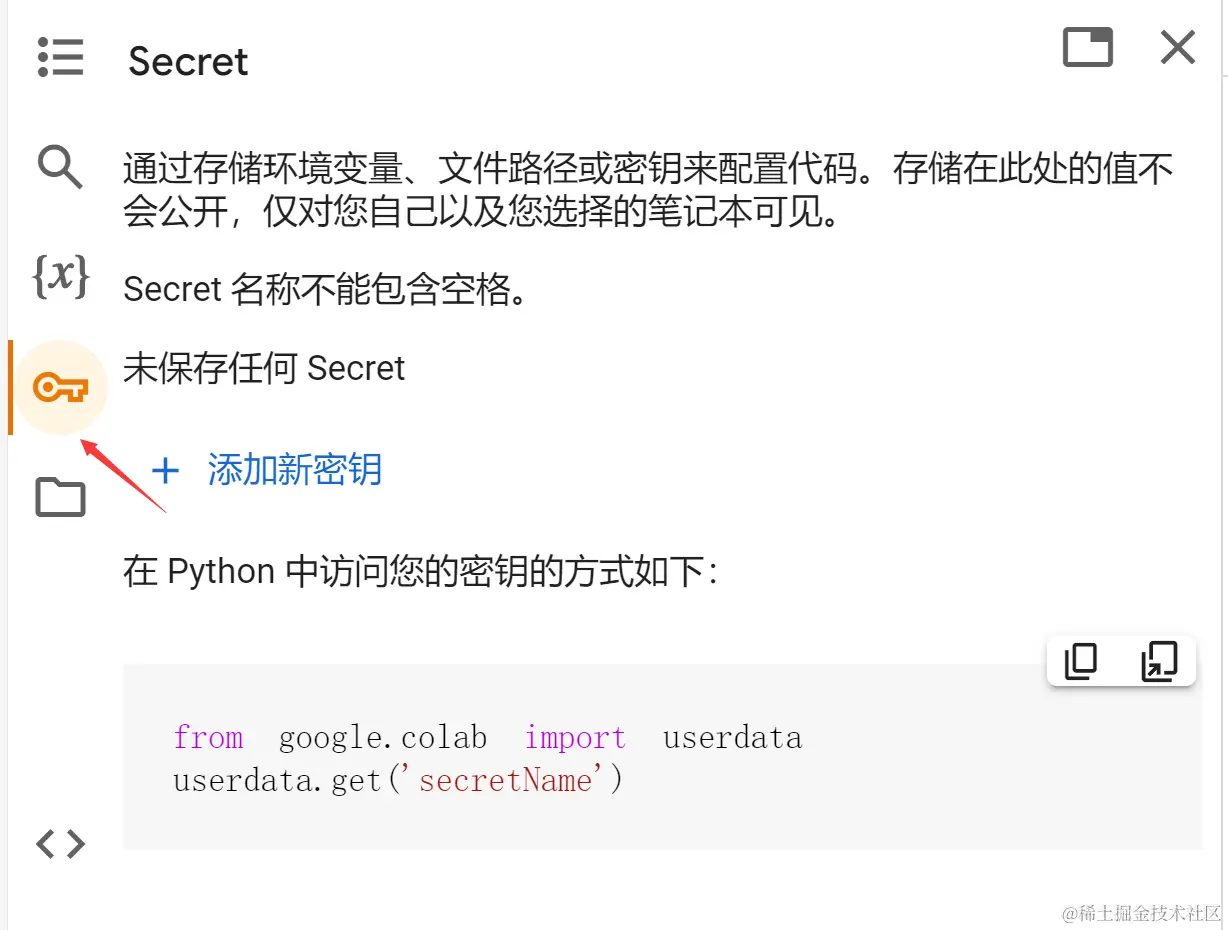1228x930 pixels.
Task: Open the search panel in sidebar
Action: click(x=60, y=166)
